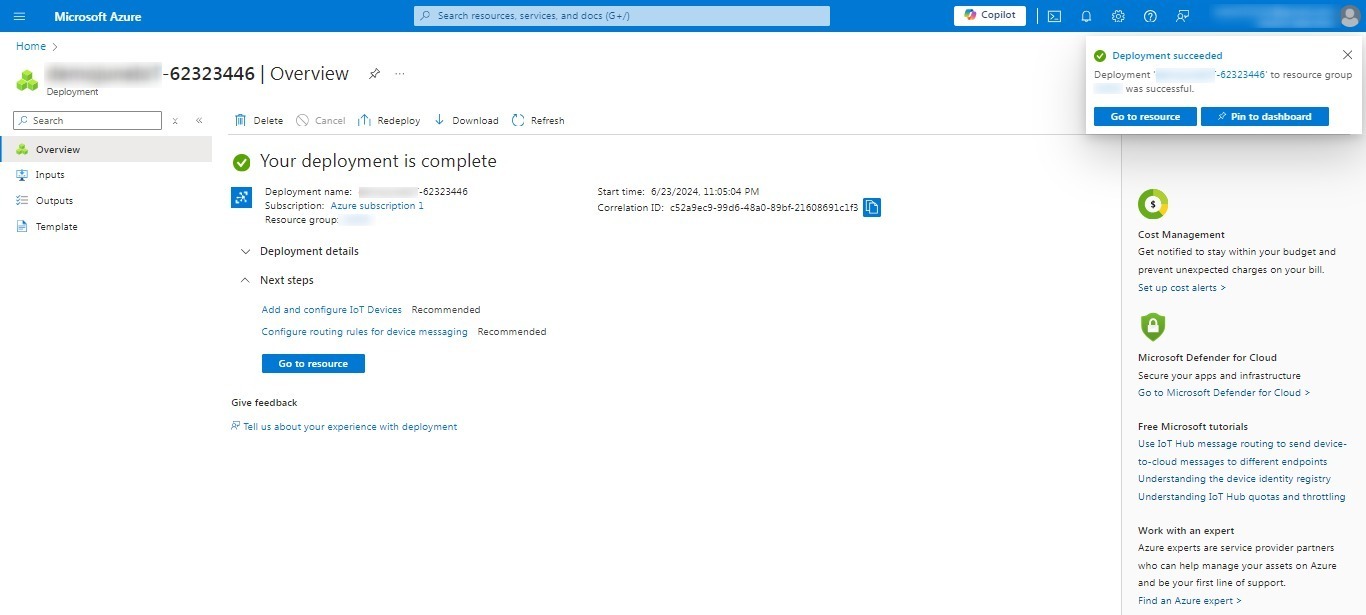This screenshot has width=1366, height=615.
Task: Click the account avatar icon
Action: (1349, 16)
